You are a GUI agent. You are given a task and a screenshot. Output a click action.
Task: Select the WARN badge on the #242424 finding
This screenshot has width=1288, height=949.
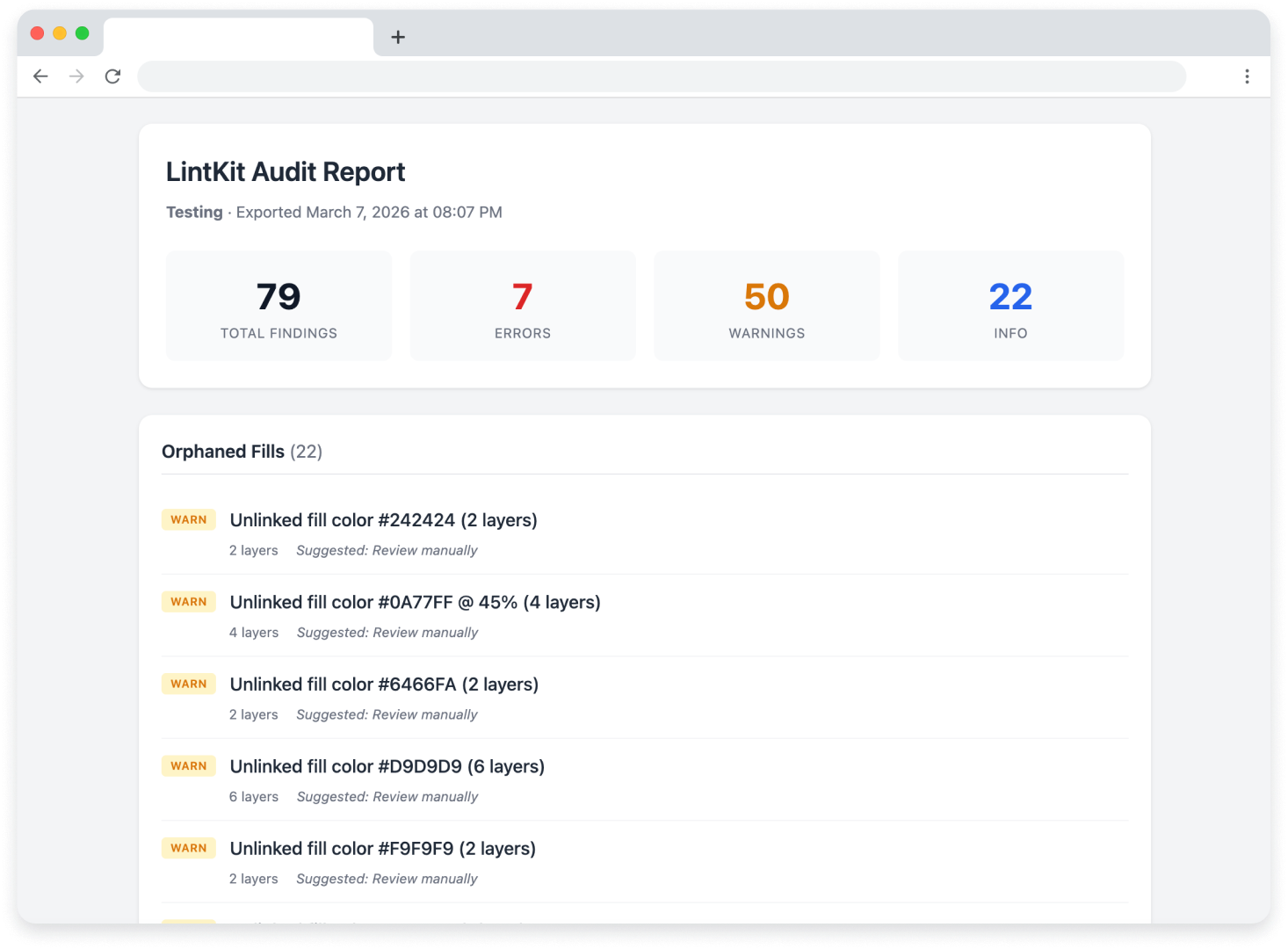(188, 519)
